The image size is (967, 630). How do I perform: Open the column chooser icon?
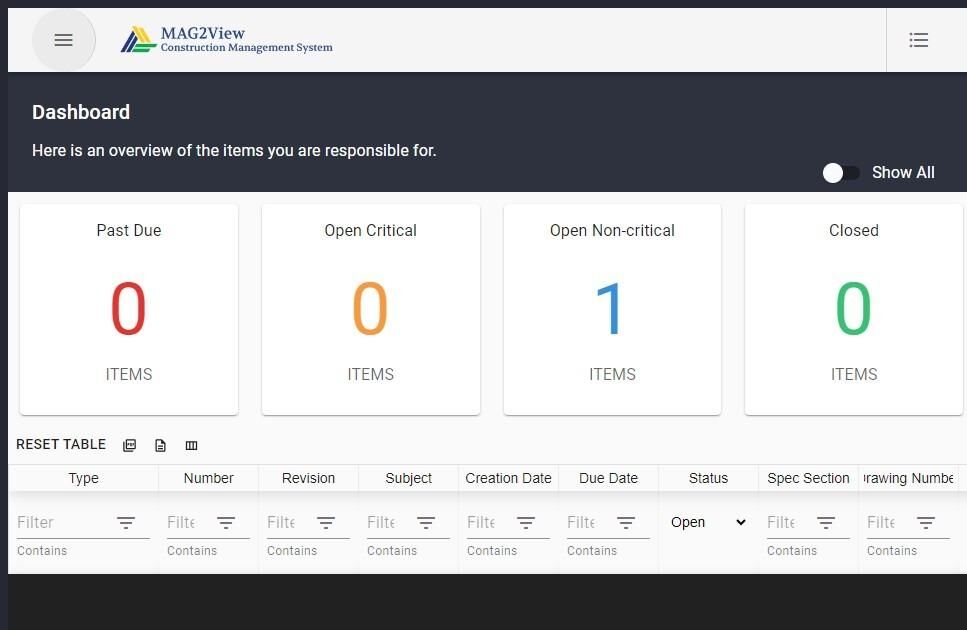click(191, 445)
